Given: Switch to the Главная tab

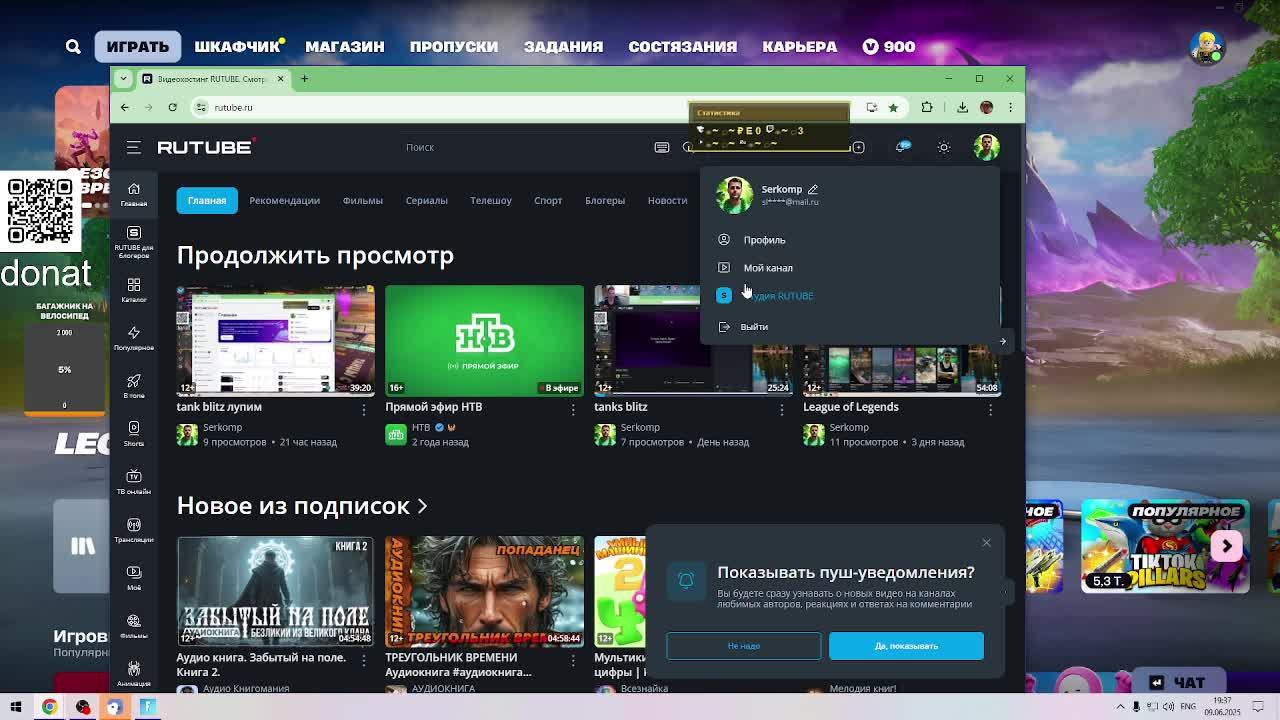Looking at the screenshot, I should [207, 200].
